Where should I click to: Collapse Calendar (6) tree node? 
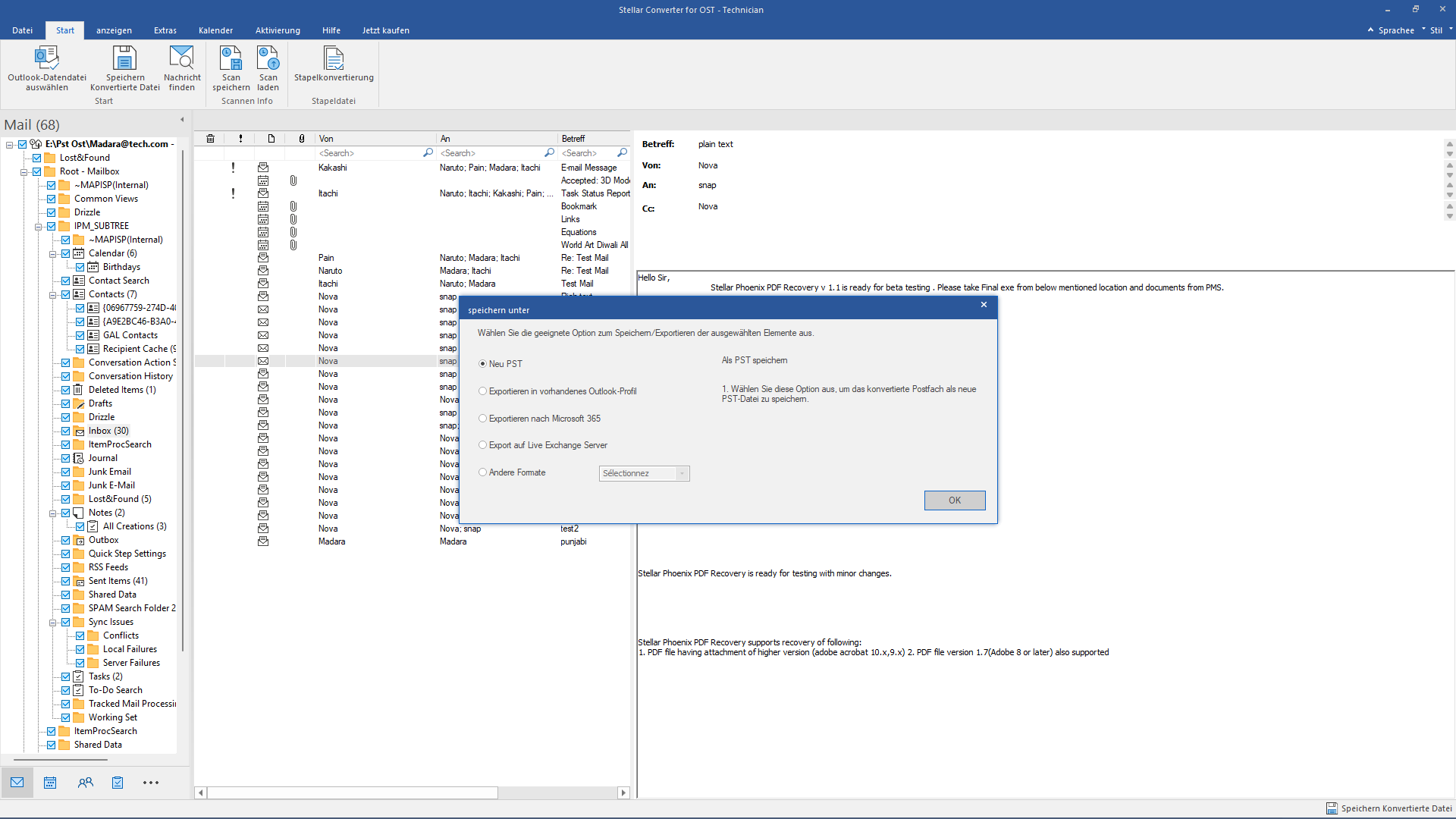point(52,253)
